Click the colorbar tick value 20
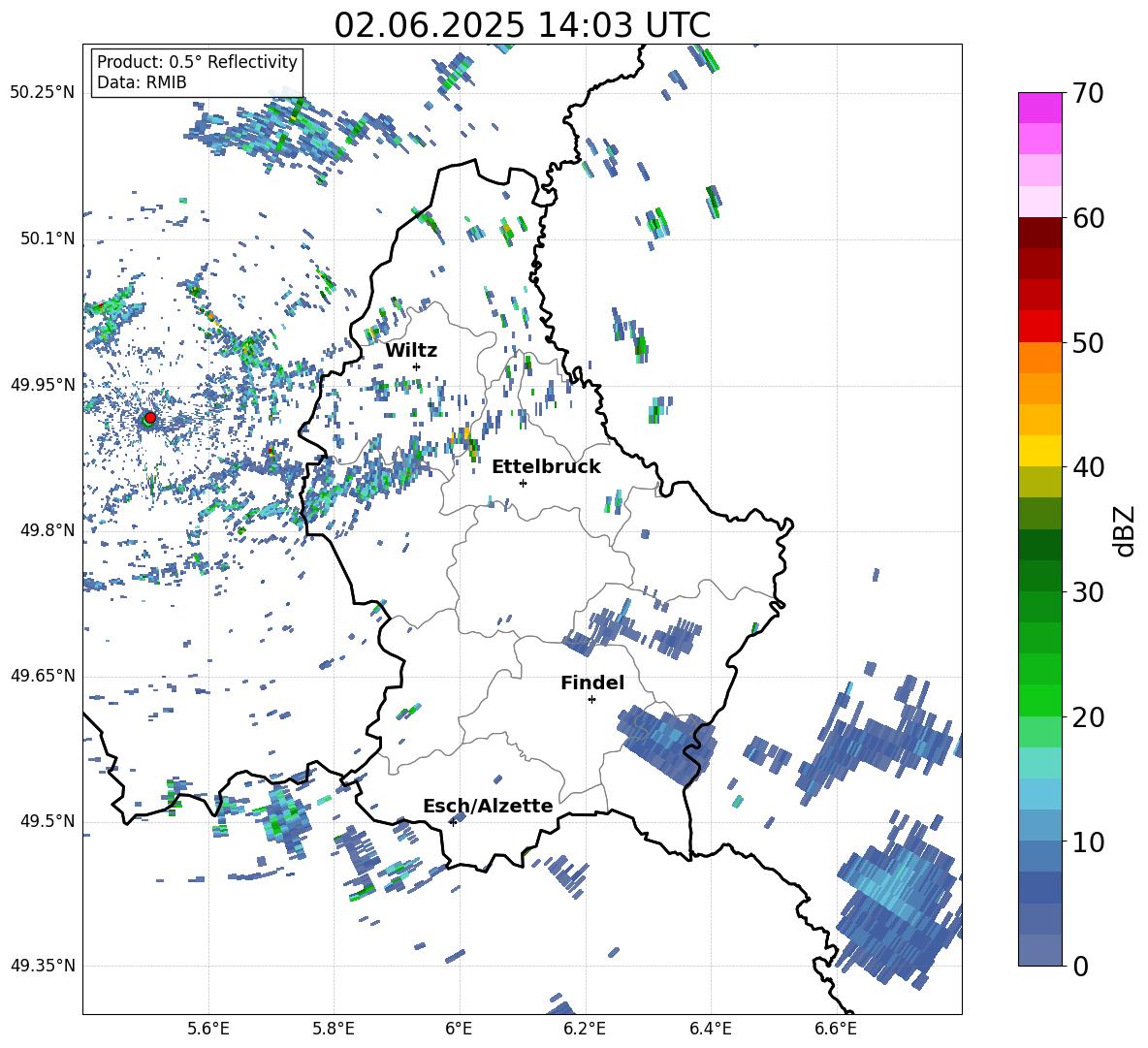 point(1088,717)
